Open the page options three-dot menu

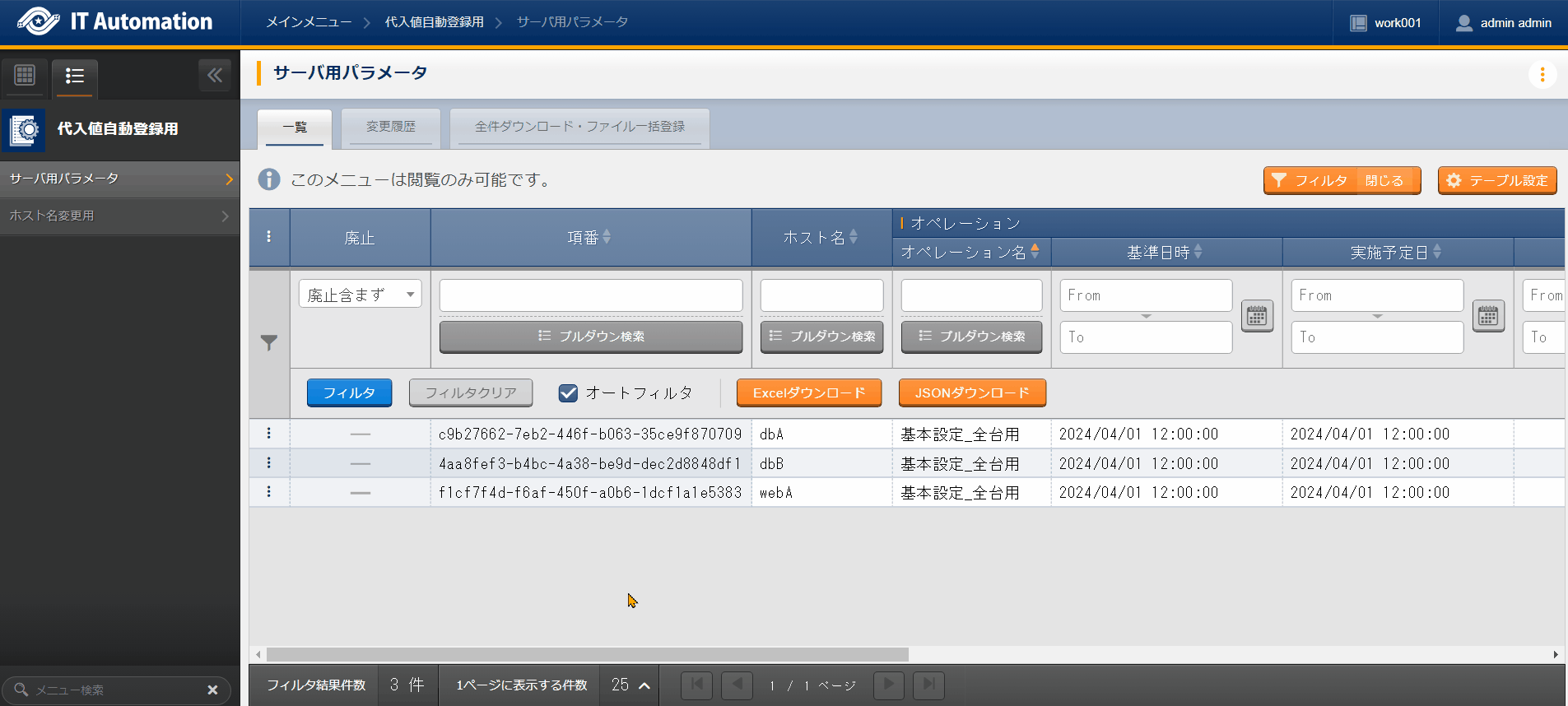pyautogui.click(x=1542, y=75)
